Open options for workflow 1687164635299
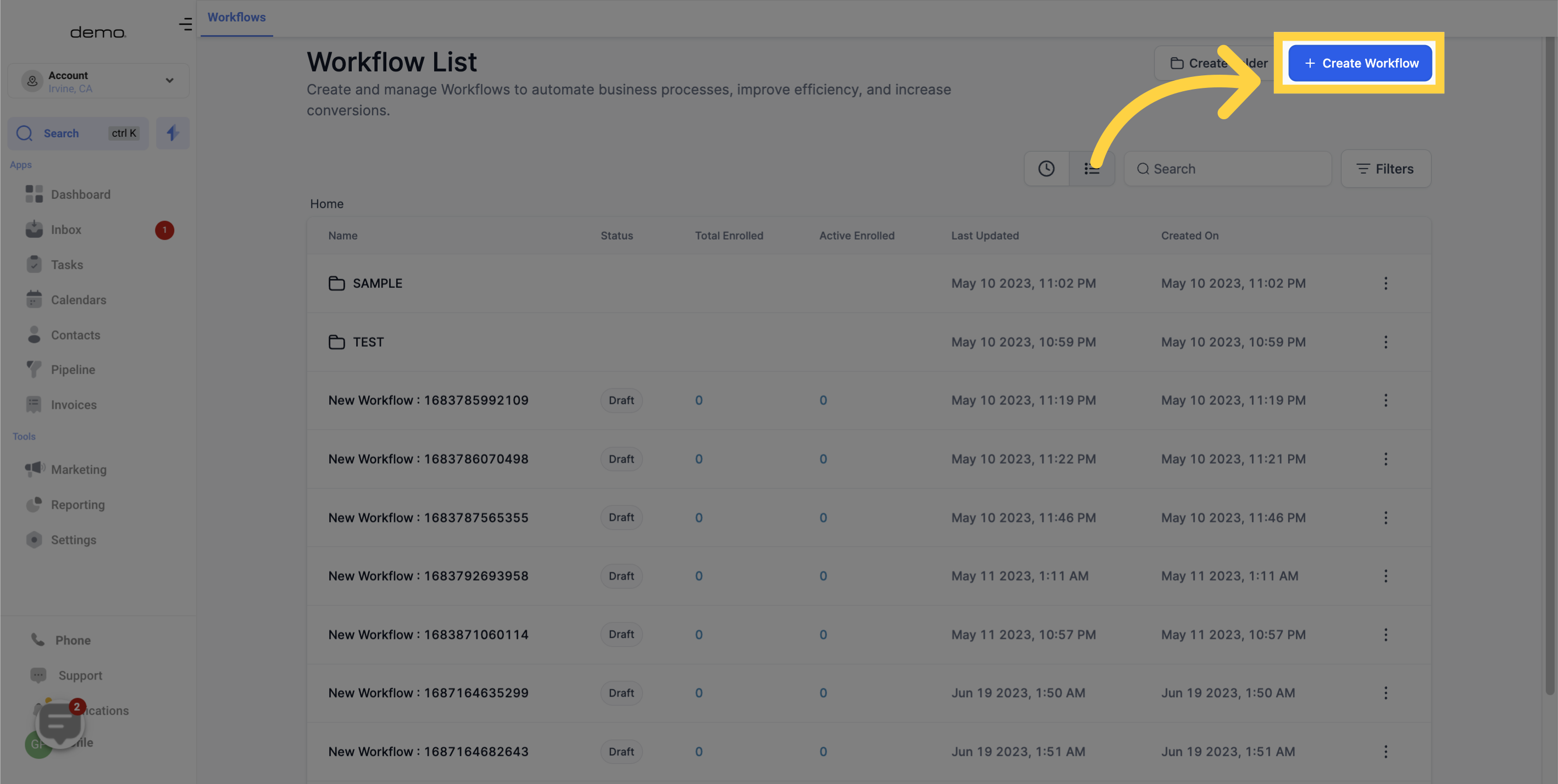Image resolution: width=1558 pixels, height=784 pixels. coord(1385,693)
